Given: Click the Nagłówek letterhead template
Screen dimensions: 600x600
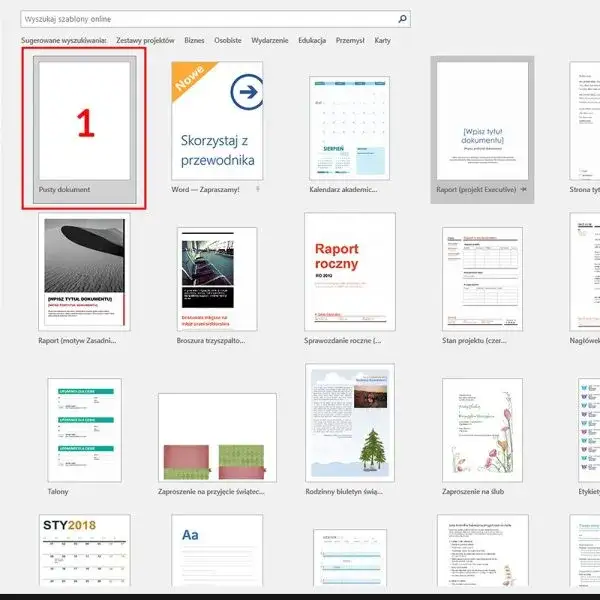Looking at the screenshot, I should tap(585, 272).
